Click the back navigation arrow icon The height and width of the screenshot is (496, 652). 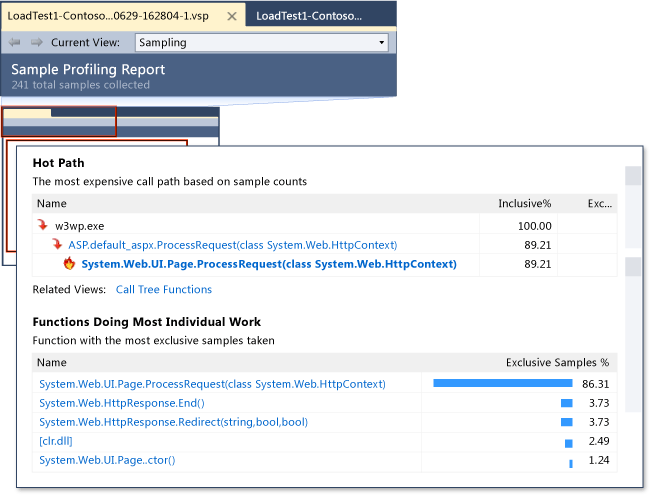[x=15, y=42]
